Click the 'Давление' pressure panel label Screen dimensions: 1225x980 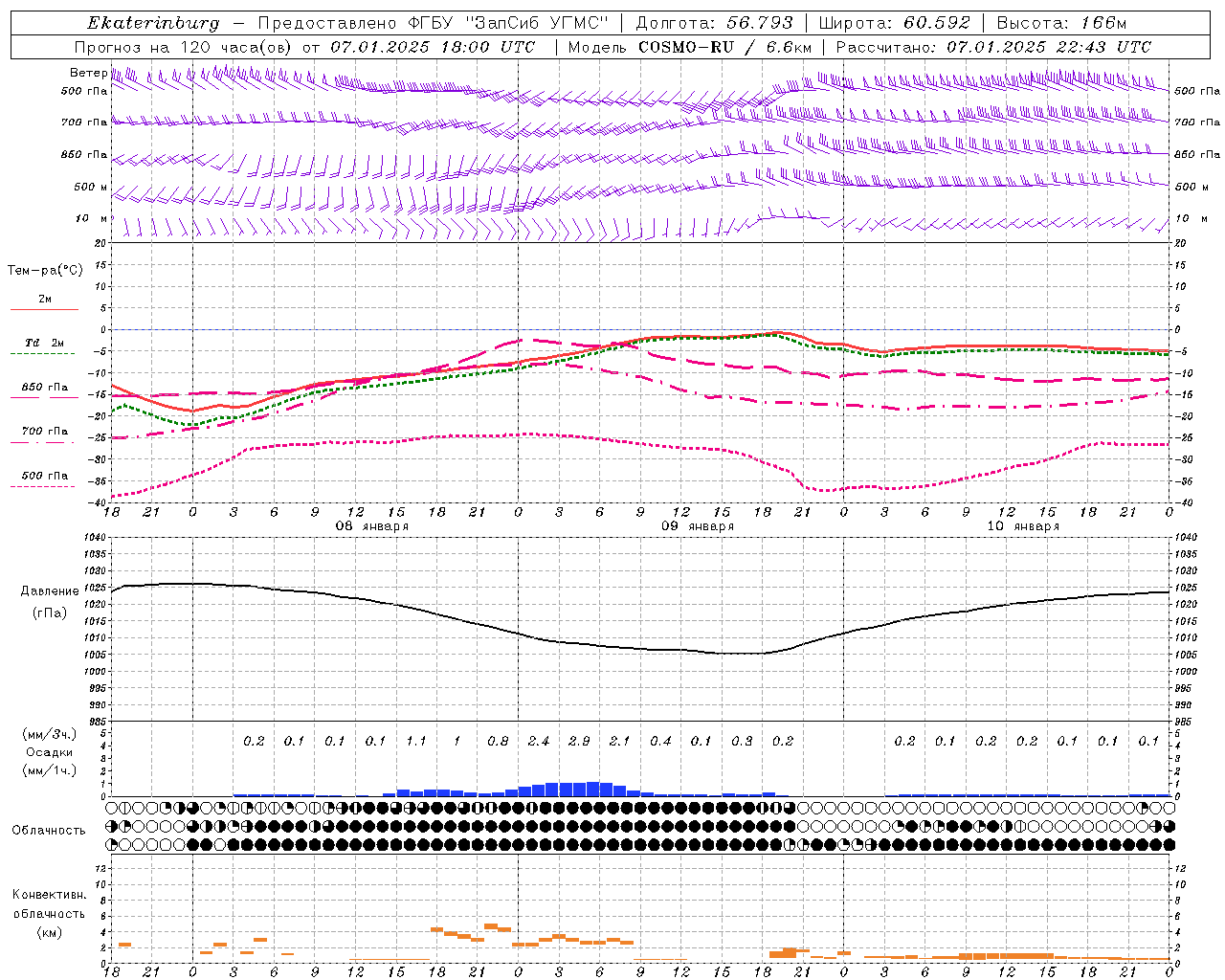tap(50, 591)
